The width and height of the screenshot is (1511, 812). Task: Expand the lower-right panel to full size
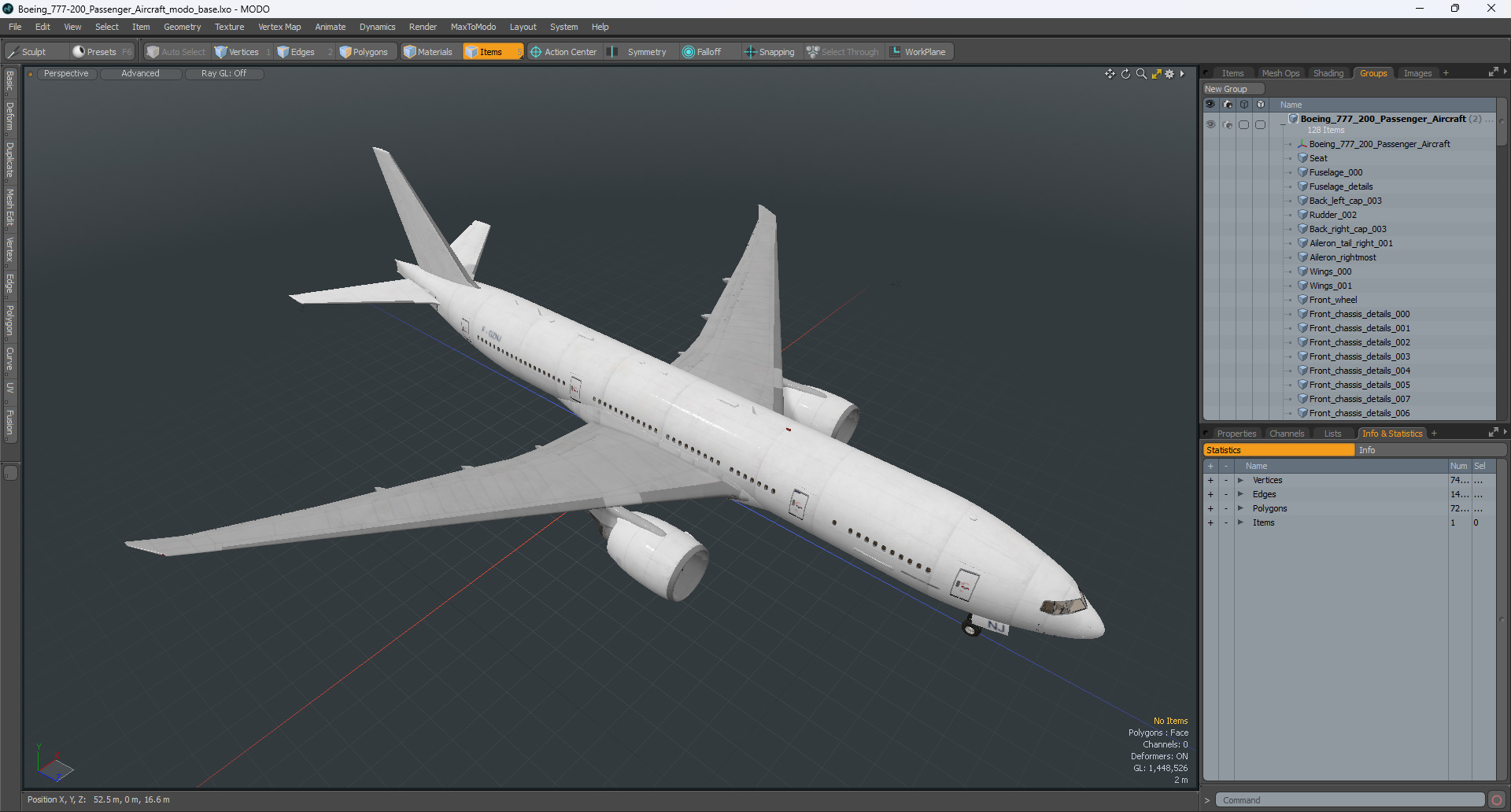point(1493,433)
